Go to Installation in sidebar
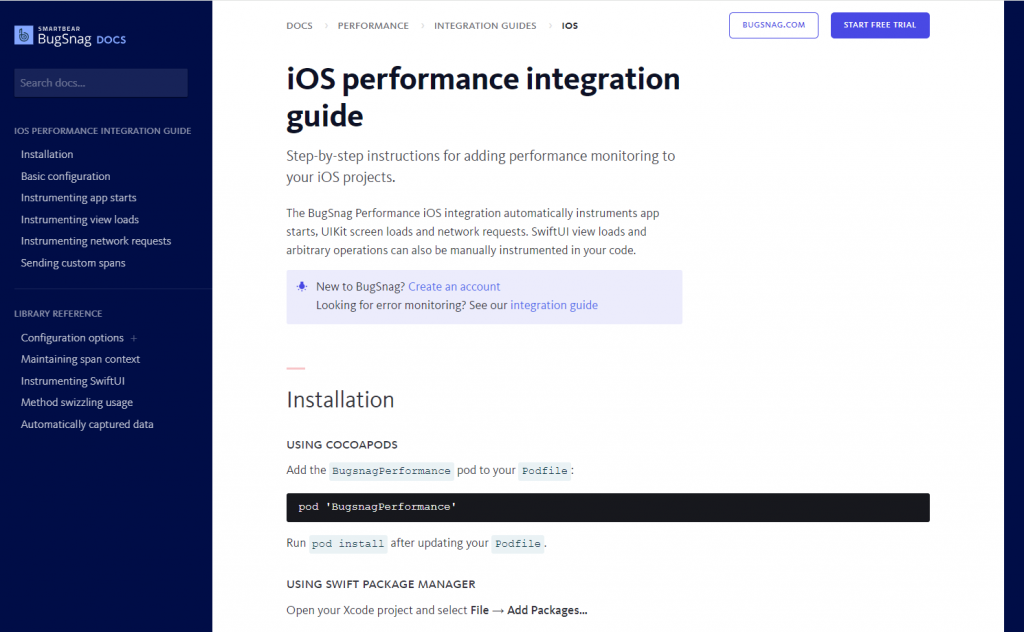This screenshot has height=632, width=1024. 47,154
